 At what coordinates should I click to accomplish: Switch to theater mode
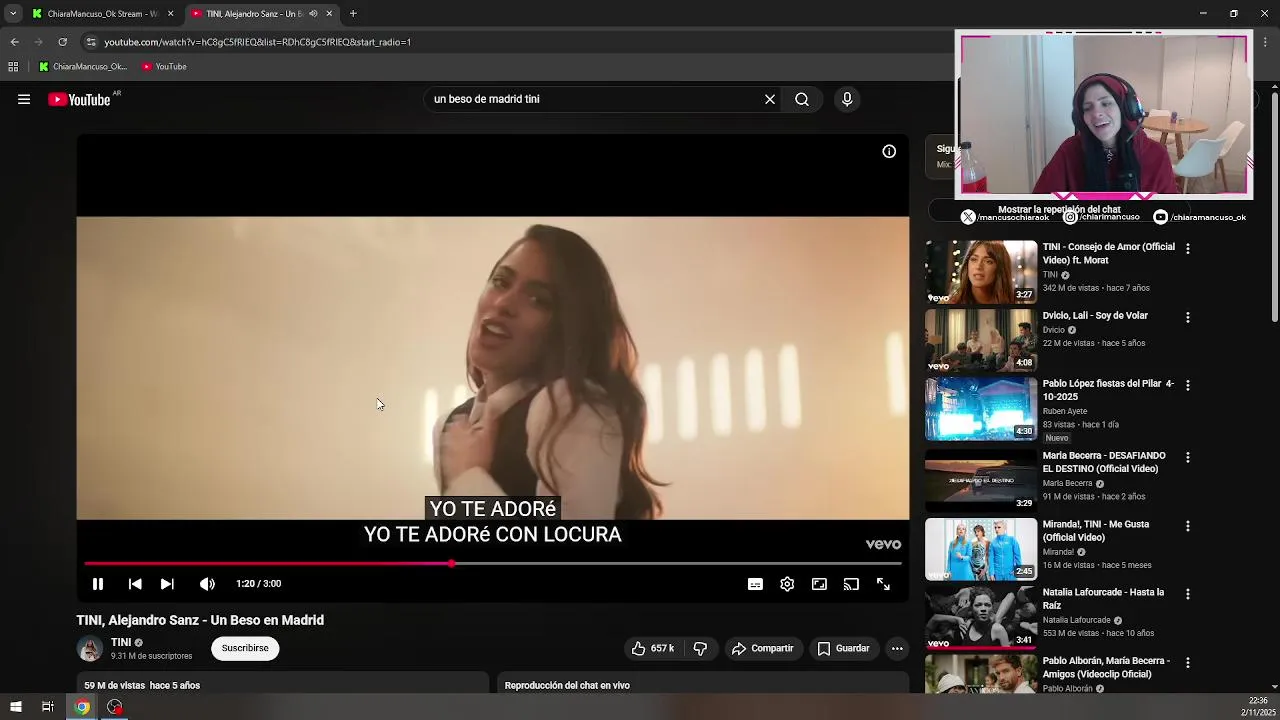[819, 584]
